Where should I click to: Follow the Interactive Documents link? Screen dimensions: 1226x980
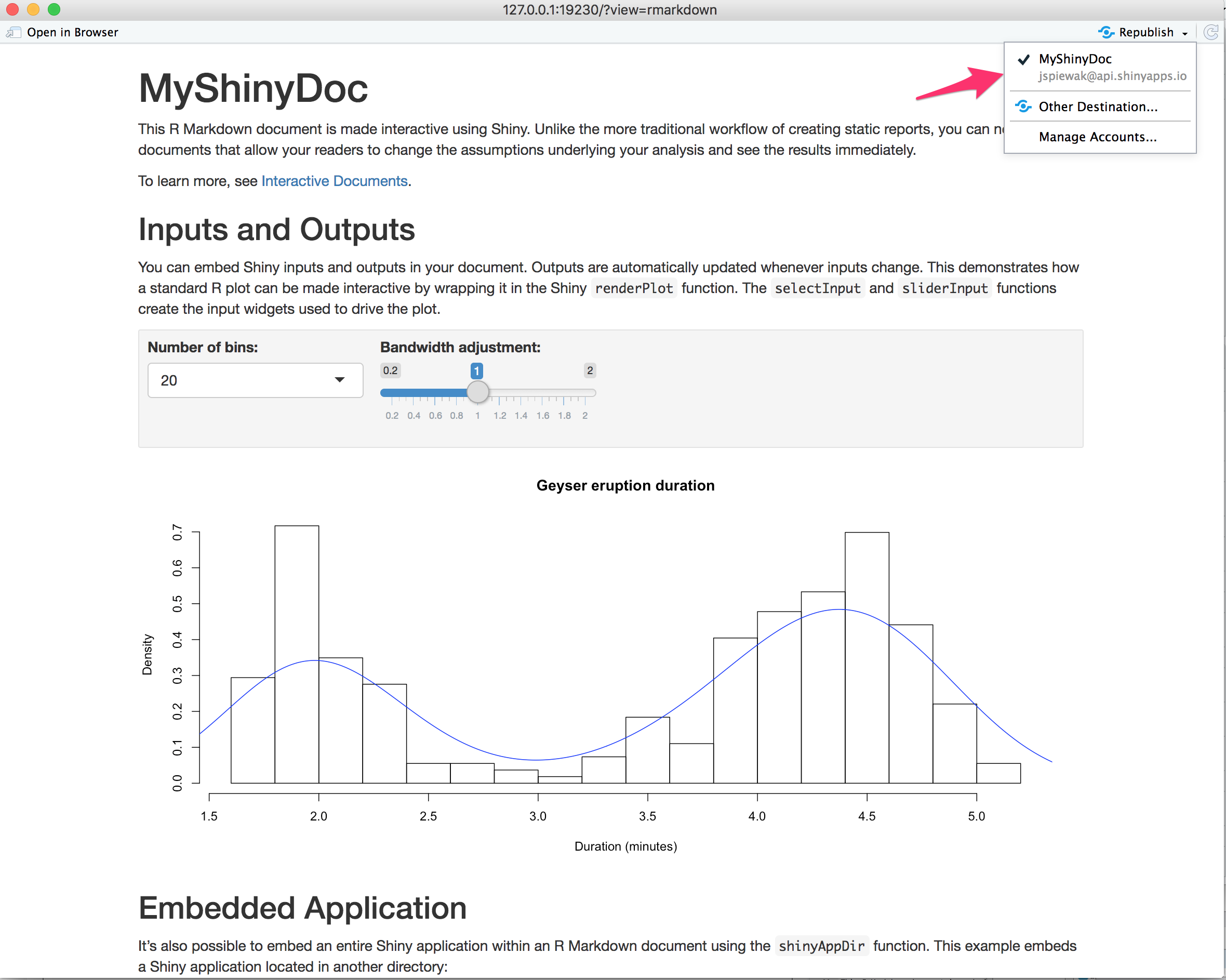[335, 181]
